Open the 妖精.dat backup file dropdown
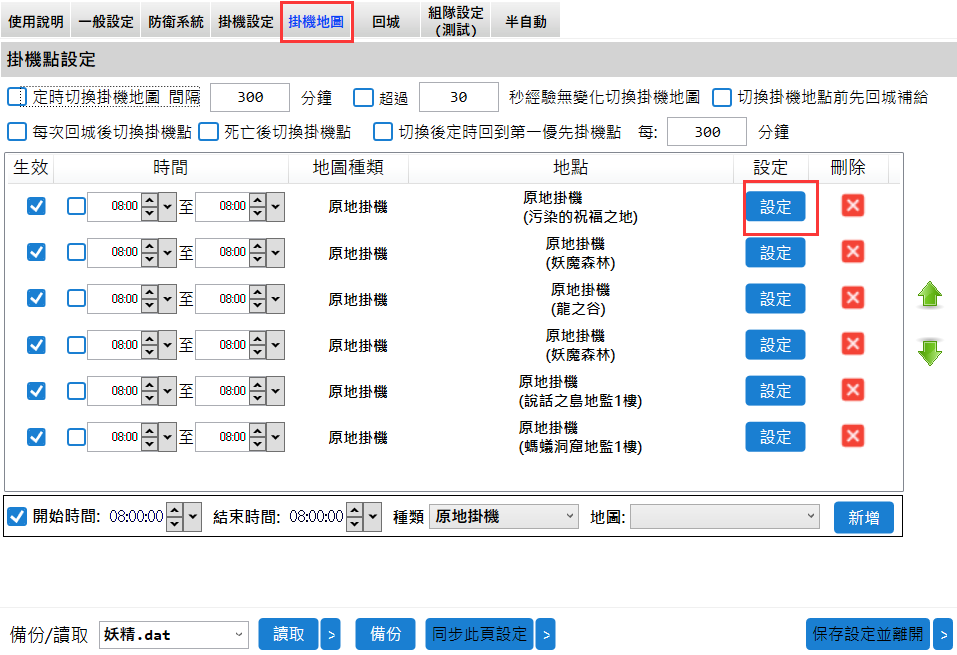The width and height of the screenshot is (957, 655). coord(173,634)
